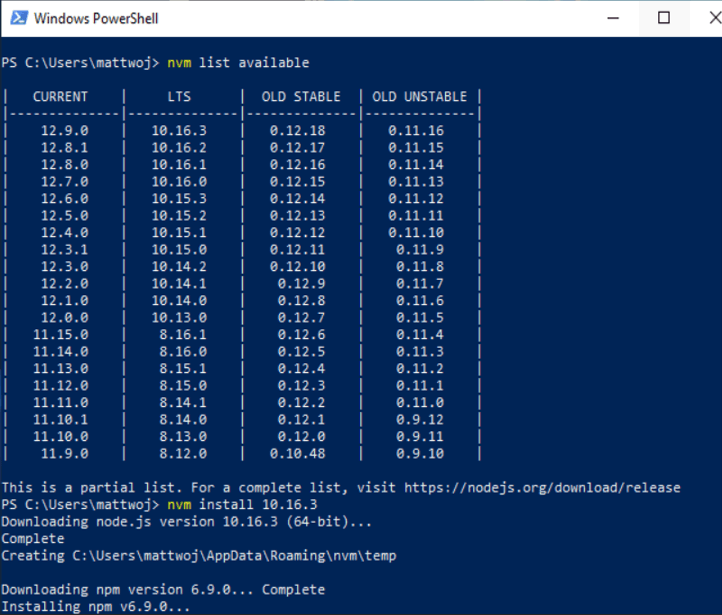Select old unstable version 0.11.12
The image size is (722, 615).
coord(416,199)
